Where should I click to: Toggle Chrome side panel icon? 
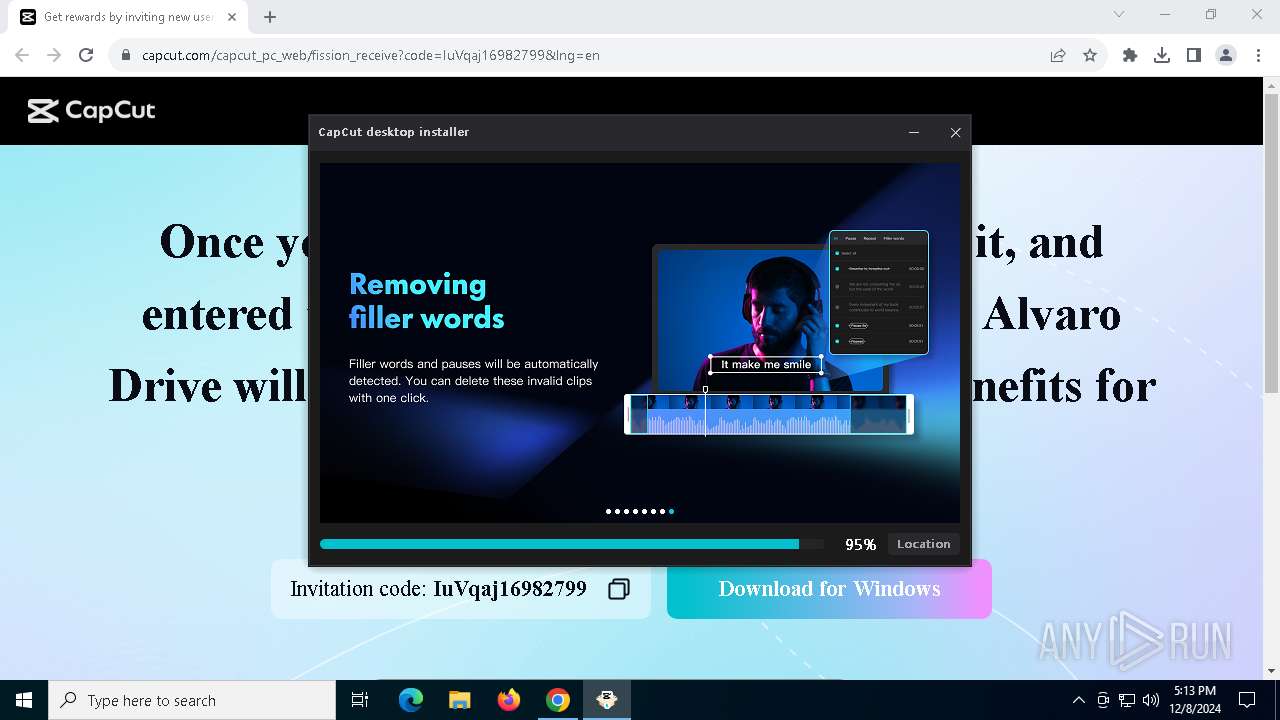tap(1194, 55)
